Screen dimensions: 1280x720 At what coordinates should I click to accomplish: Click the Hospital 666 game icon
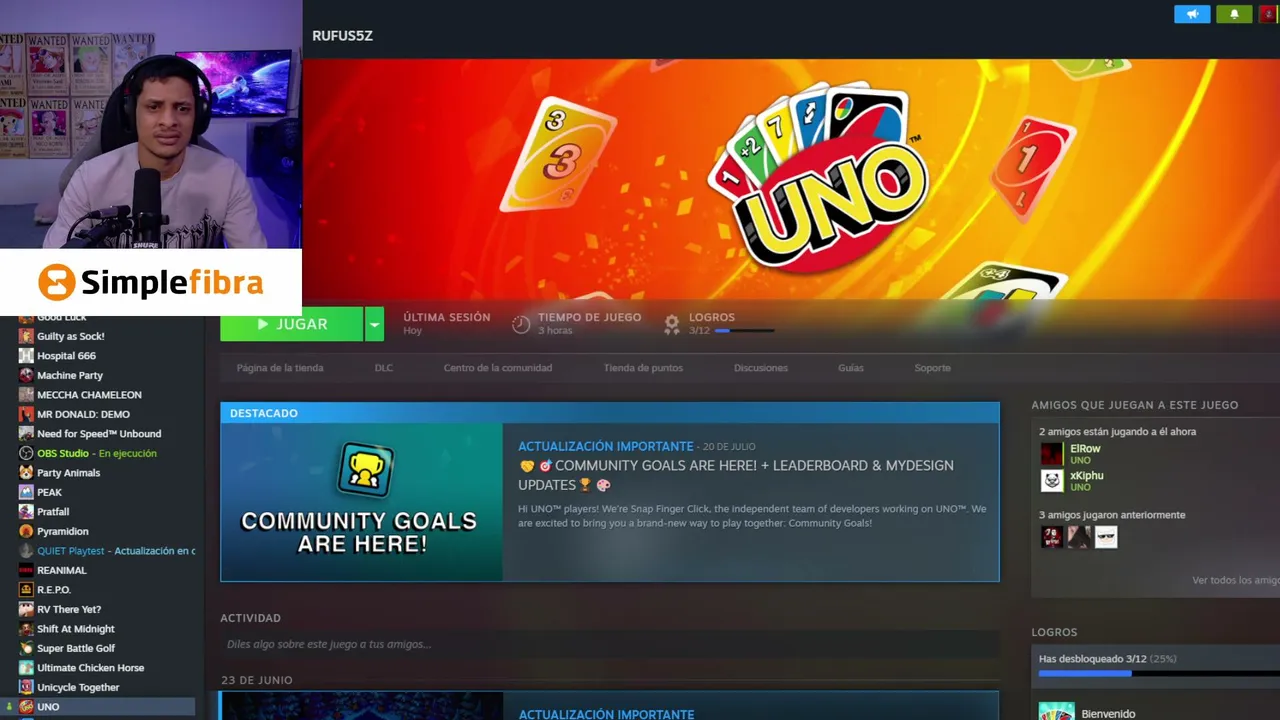26,356
